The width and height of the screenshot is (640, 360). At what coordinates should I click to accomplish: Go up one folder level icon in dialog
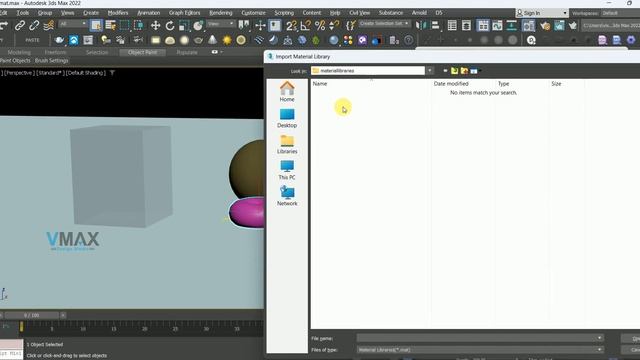point(454,71)
